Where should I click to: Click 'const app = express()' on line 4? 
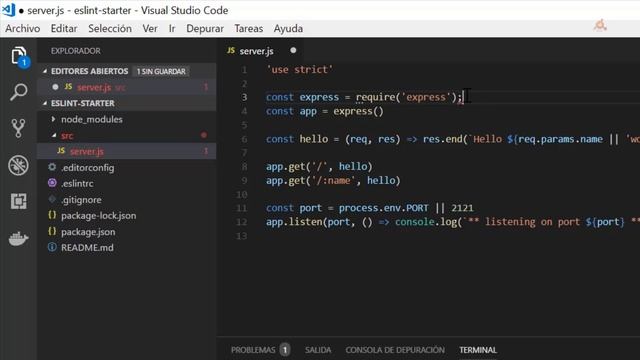pos(324,111)
